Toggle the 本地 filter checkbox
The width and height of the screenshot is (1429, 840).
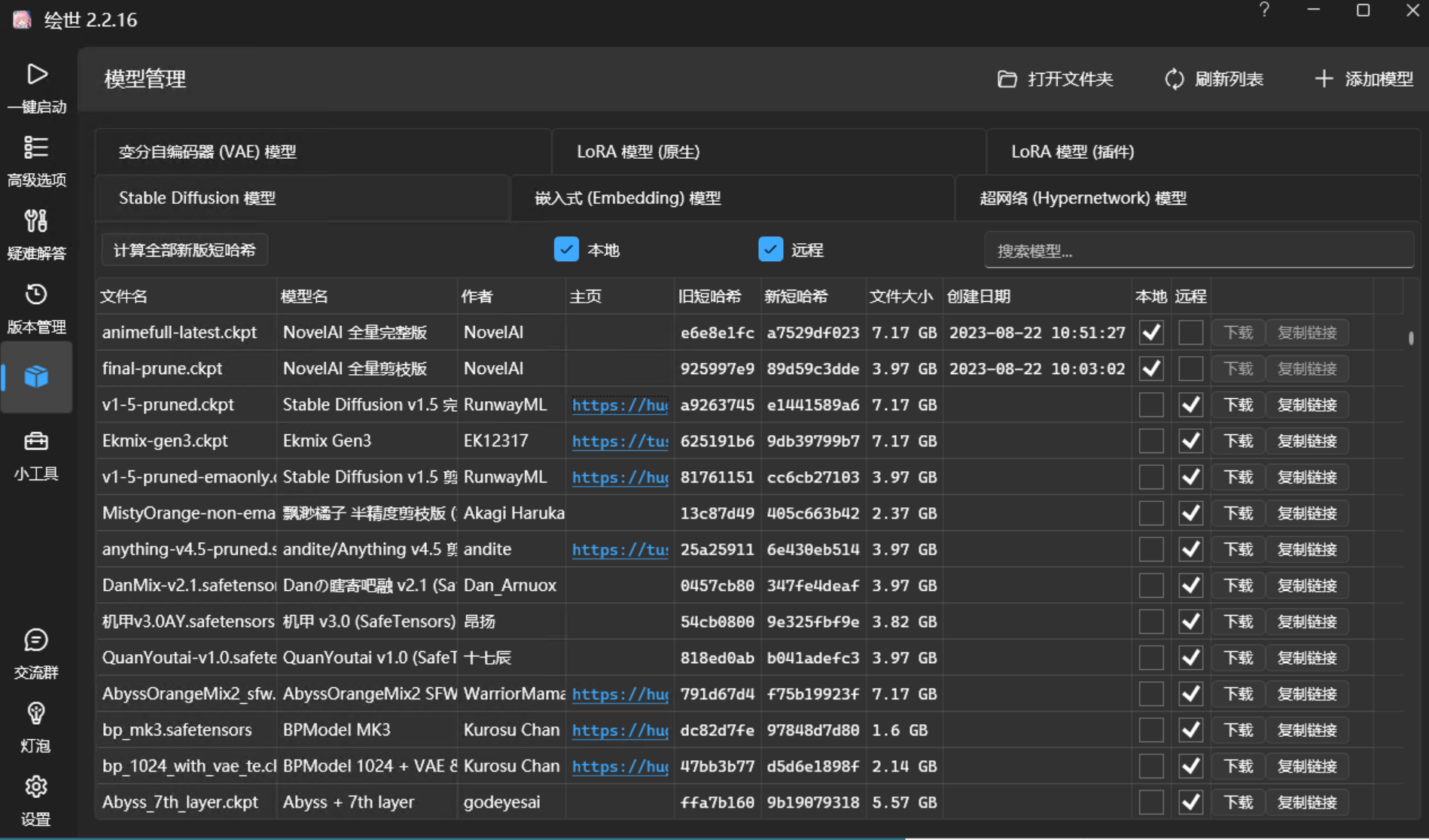[x=566, y=249]
